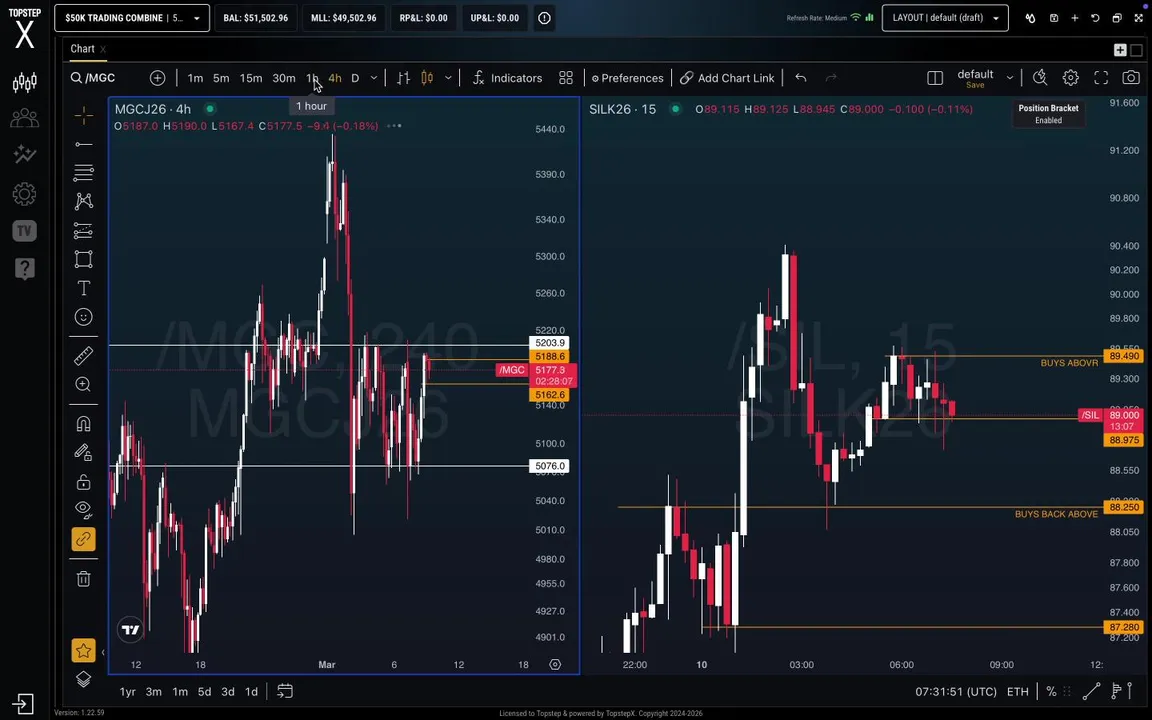Open the indicator templates grid icon
The width and height of the screenshot is (1152, 720).
(x=566, y=78)
